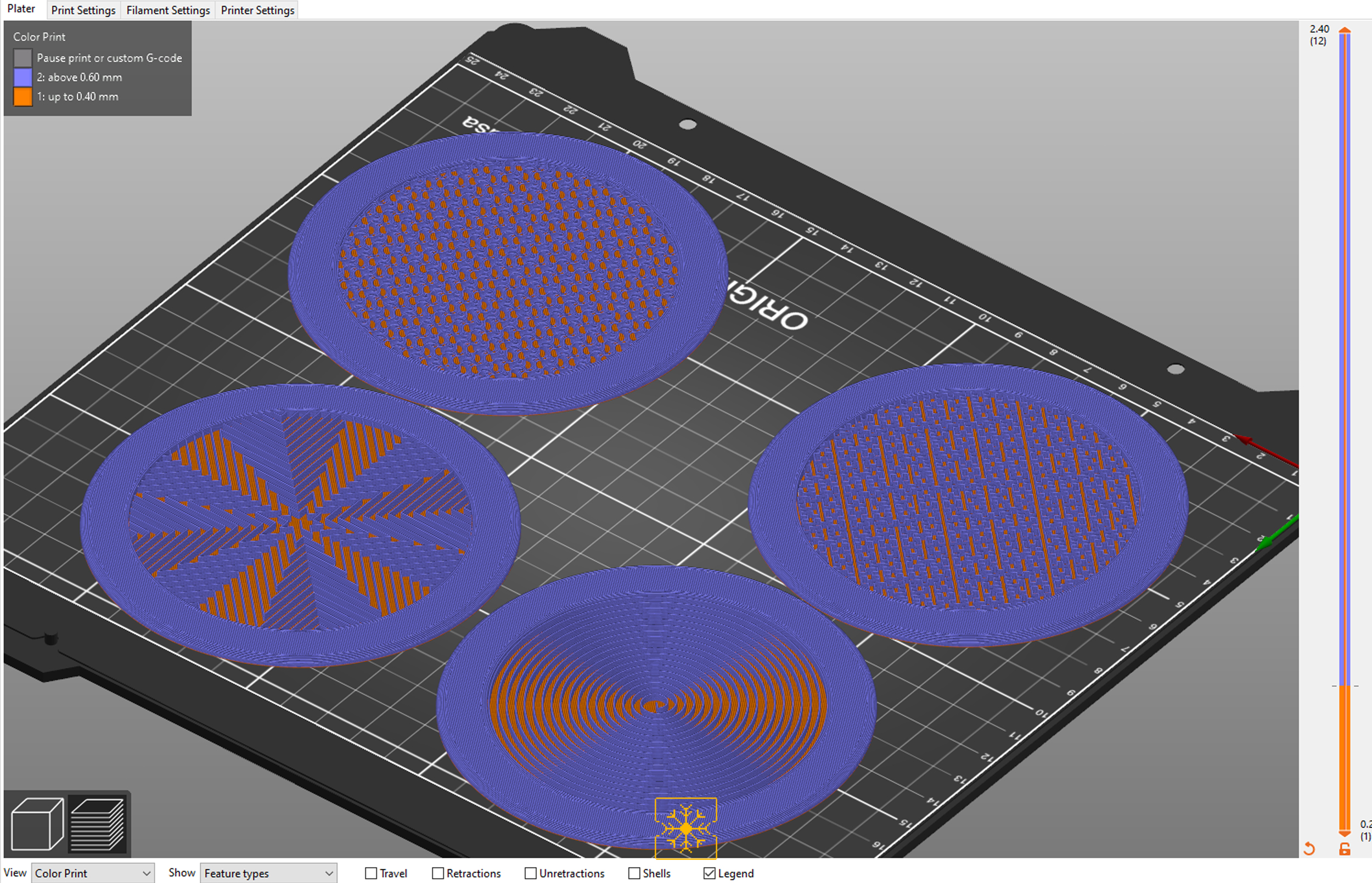
Task: Click the purple 'above 0.60 mm' swatch
Action: (23, 77)
